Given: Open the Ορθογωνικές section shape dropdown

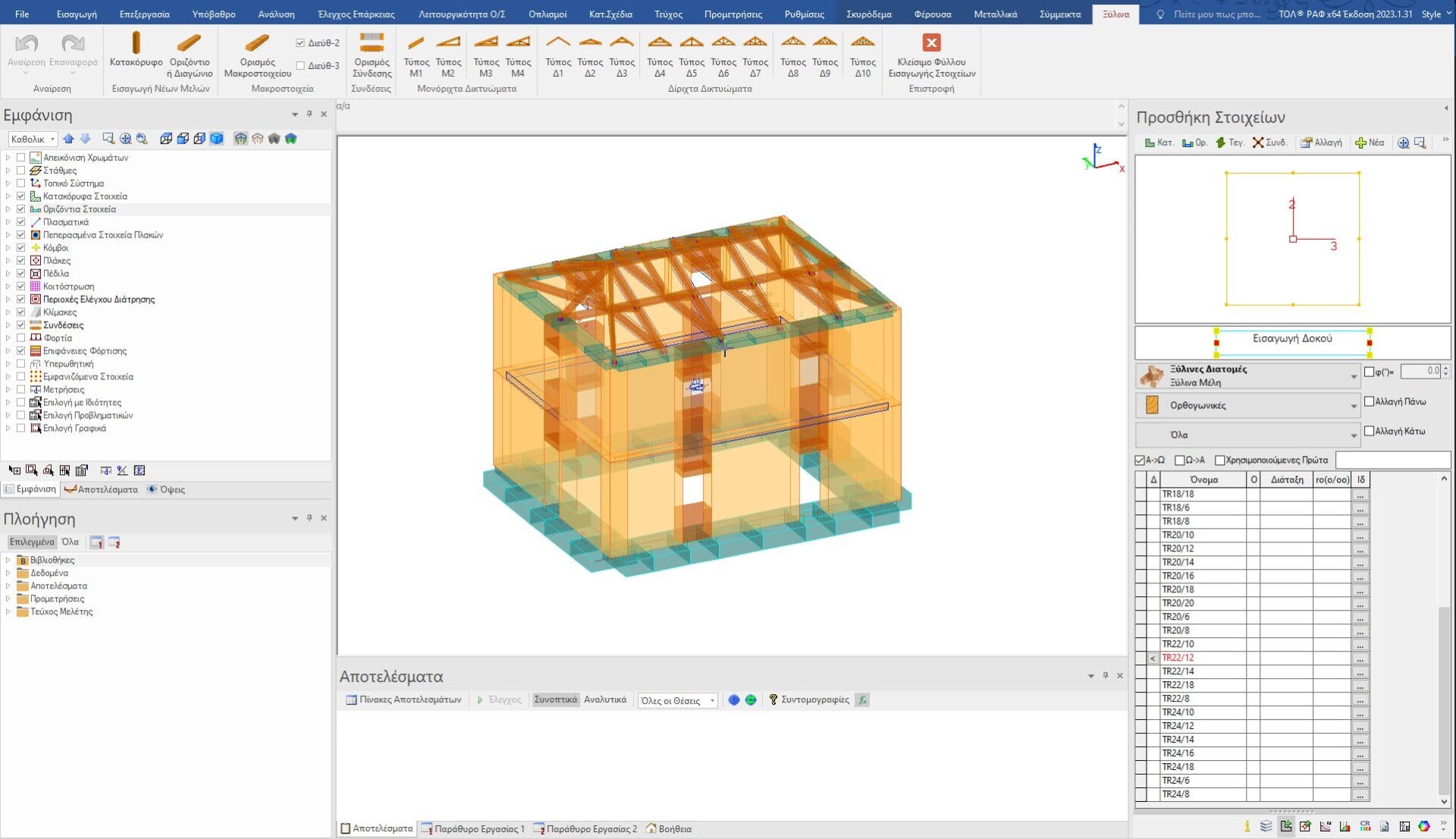Looking at the screenshot, I should pos(1353,406).
